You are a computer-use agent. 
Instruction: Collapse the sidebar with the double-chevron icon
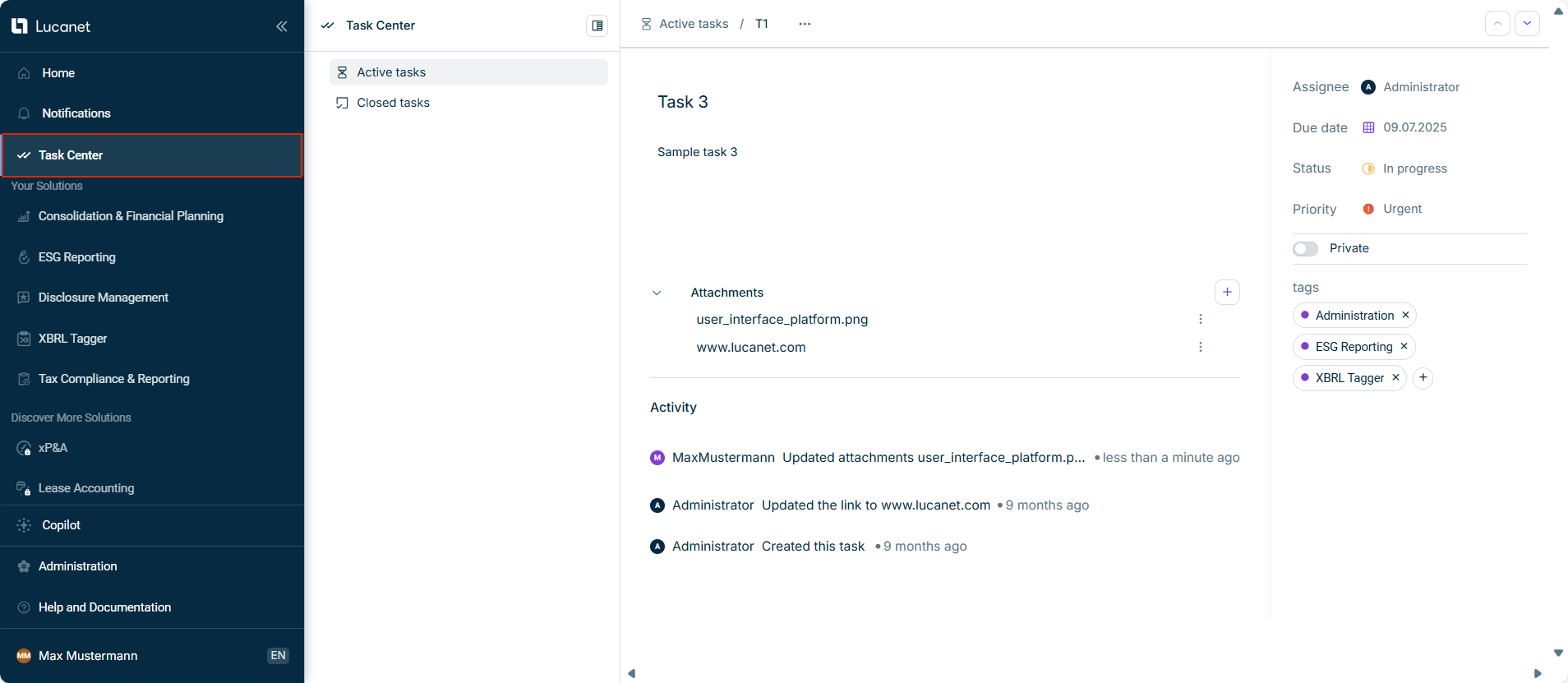[x=282, y=26]
